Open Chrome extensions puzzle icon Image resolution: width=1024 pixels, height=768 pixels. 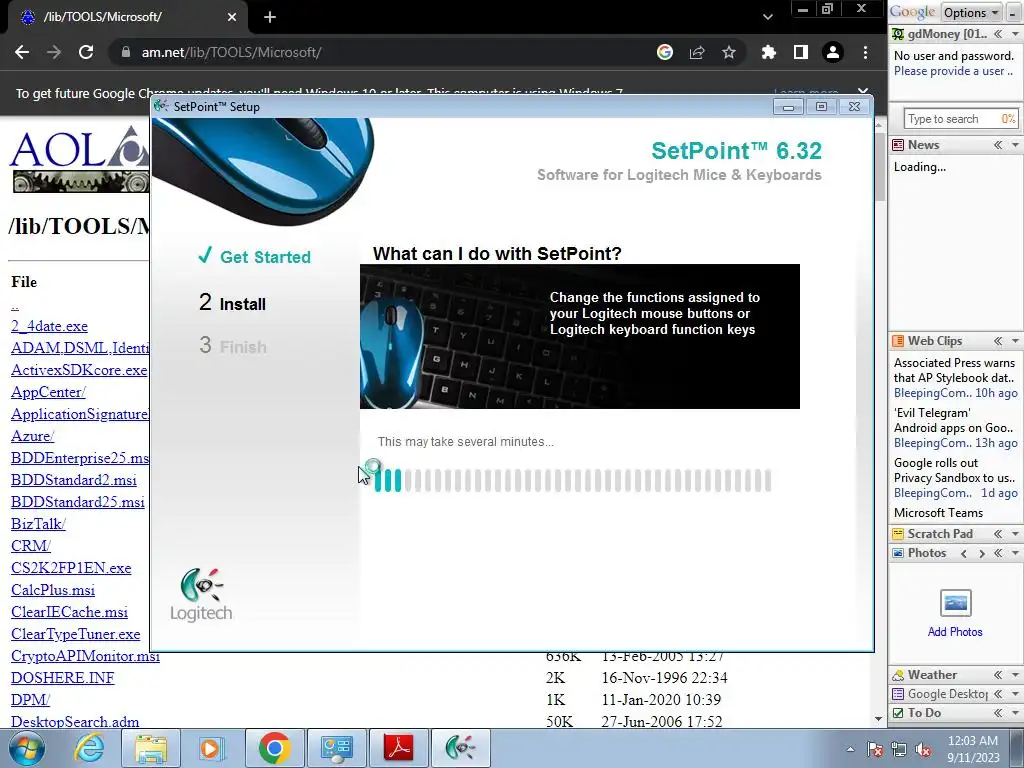(x=769, y=52)
